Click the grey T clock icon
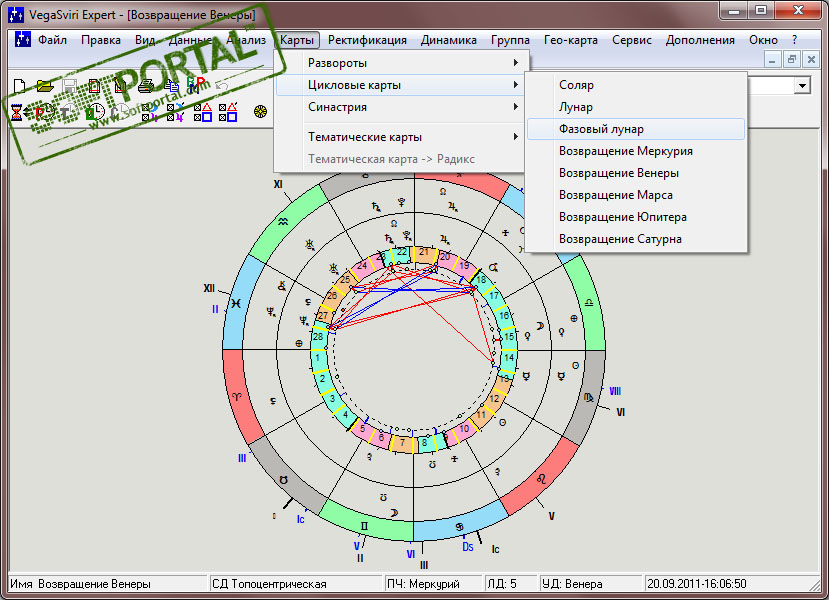Viewport: 829px width, 600px height. coord(69,112)
